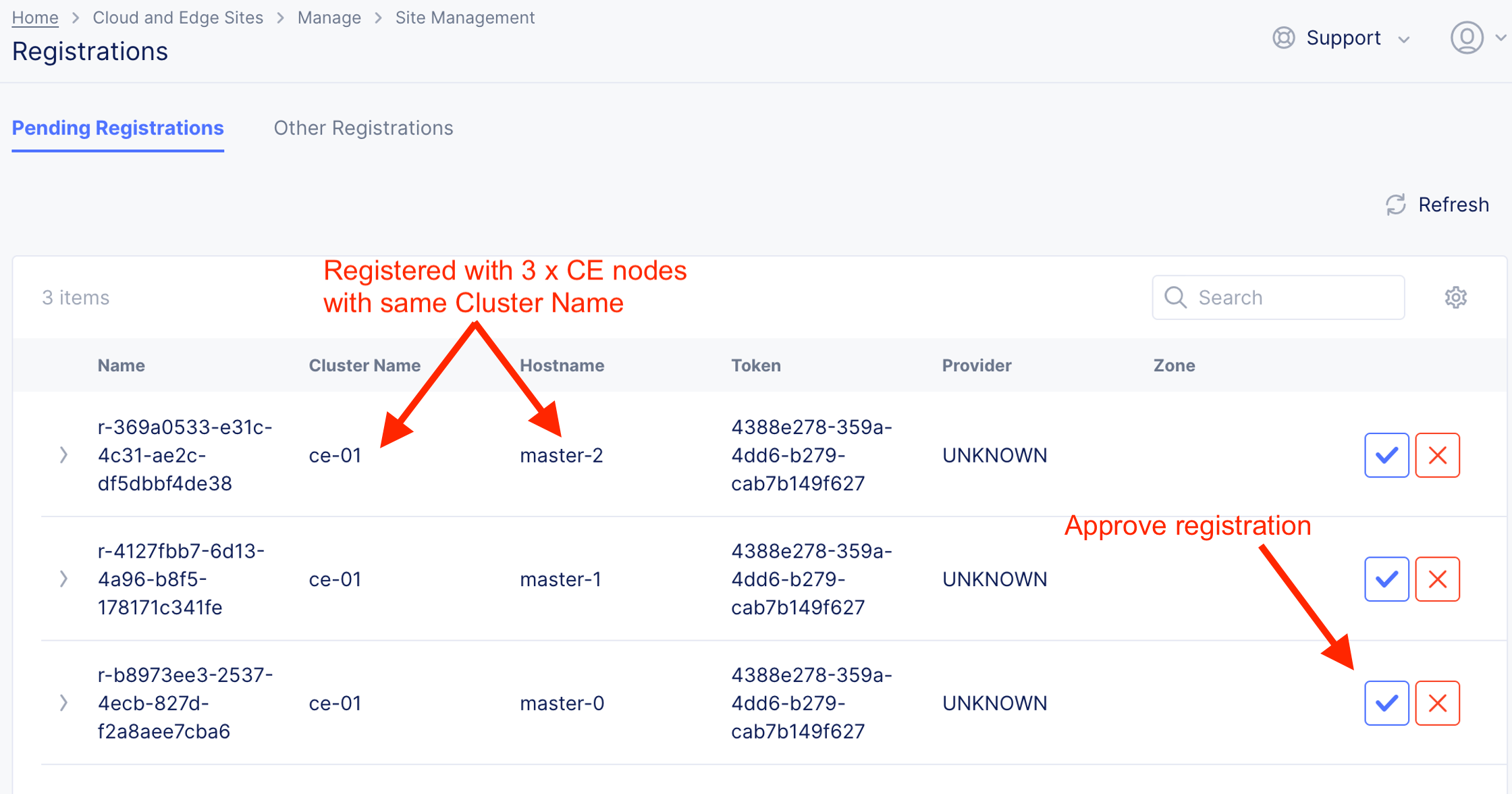Viewport: 1512px width, 794px height.
Task: Click the Refresh button label
Action: (1453, 205)
